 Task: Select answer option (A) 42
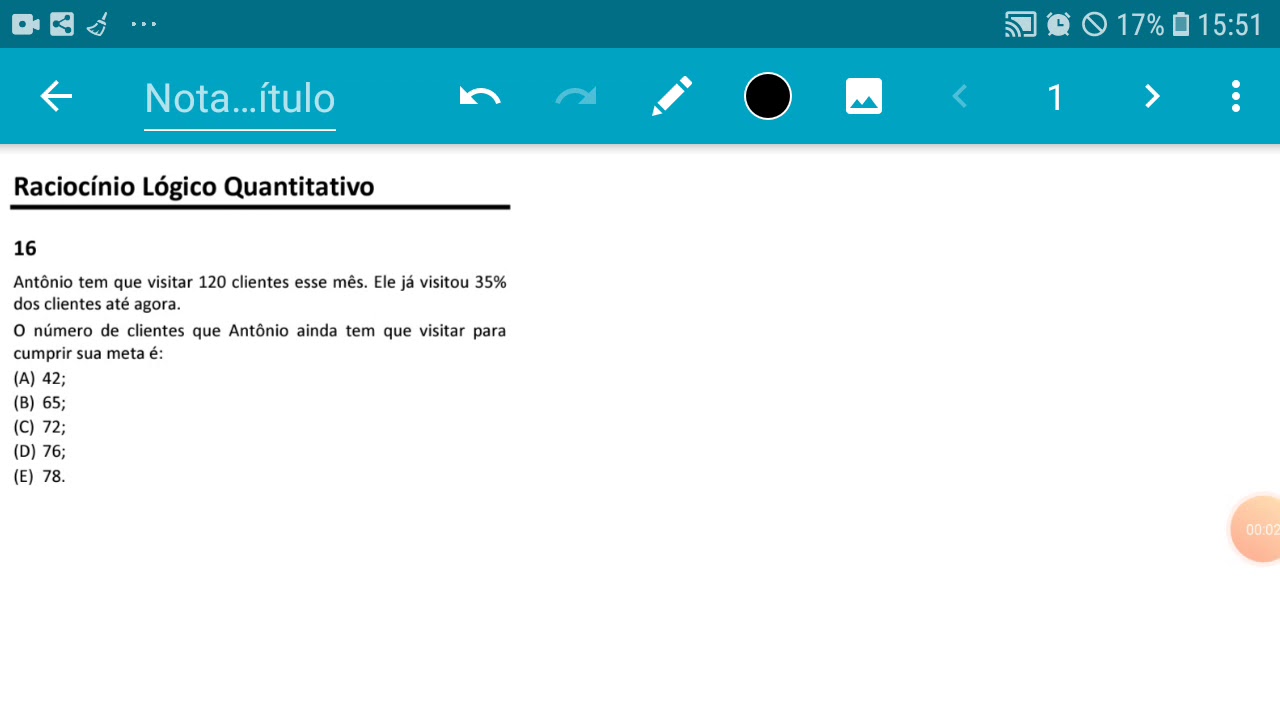pos(40,379)
